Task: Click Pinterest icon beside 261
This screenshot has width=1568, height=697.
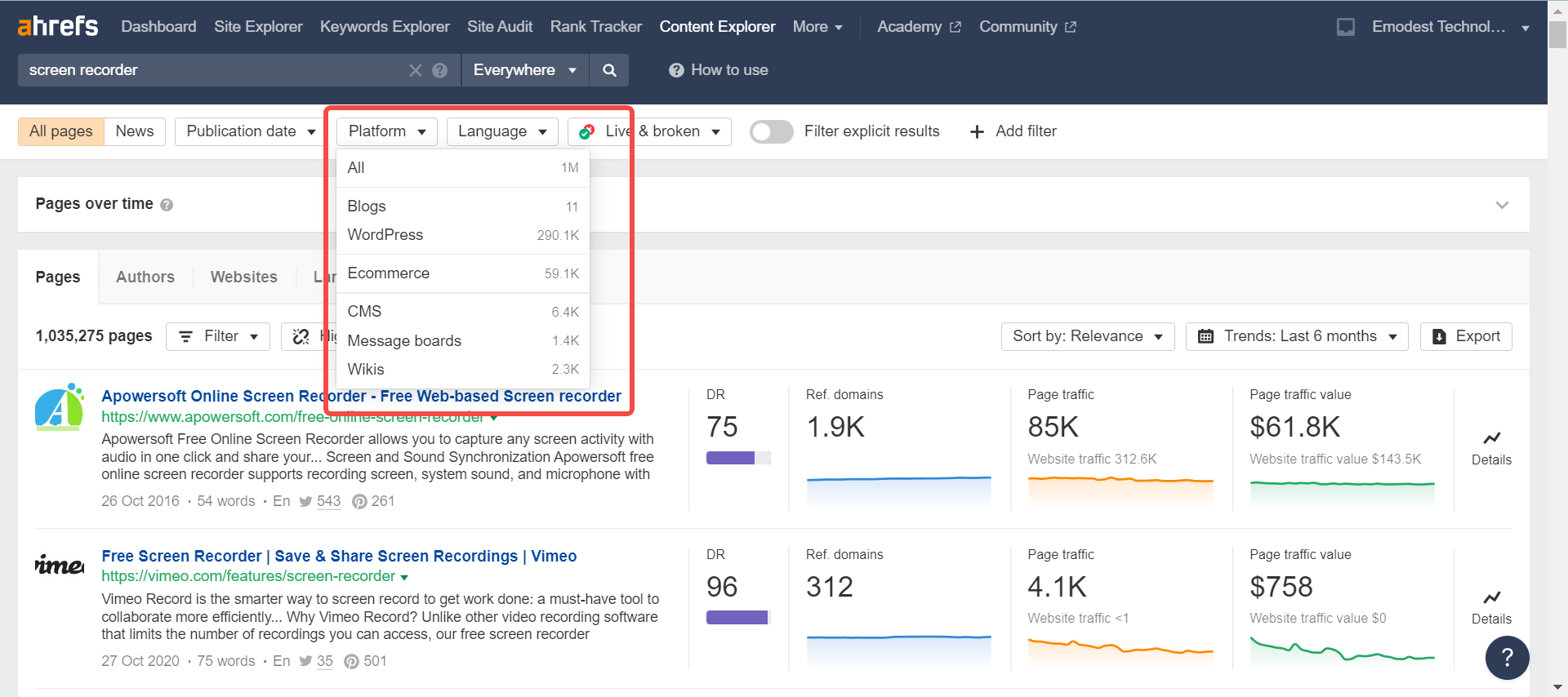Action: pyautogui.click(x=359, y=502)
